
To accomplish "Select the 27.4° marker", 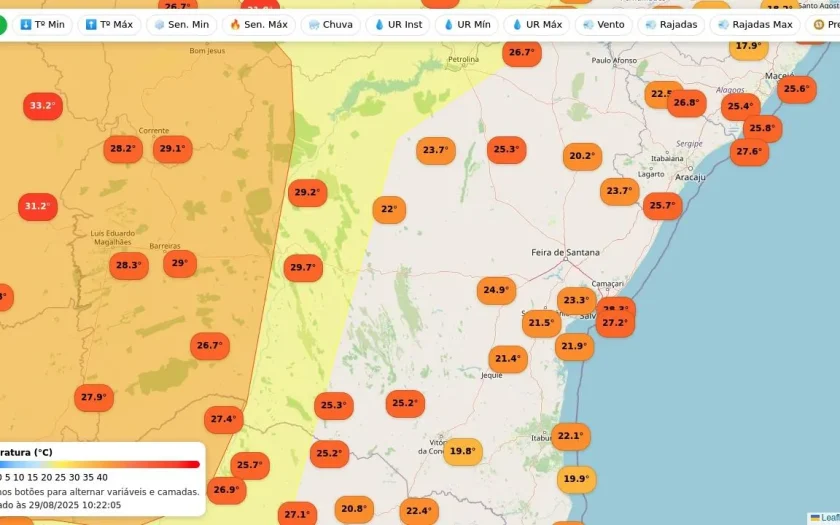I will [x=223, y=419].
